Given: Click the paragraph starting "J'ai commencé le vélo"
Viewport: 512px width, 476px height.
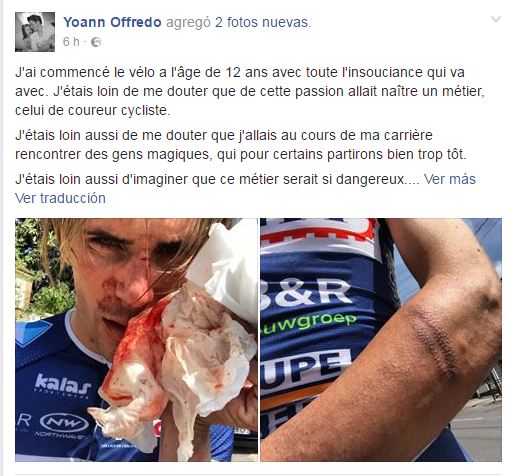Looking at the screenshot, I should pyautogui.click(x=250, y=91).
